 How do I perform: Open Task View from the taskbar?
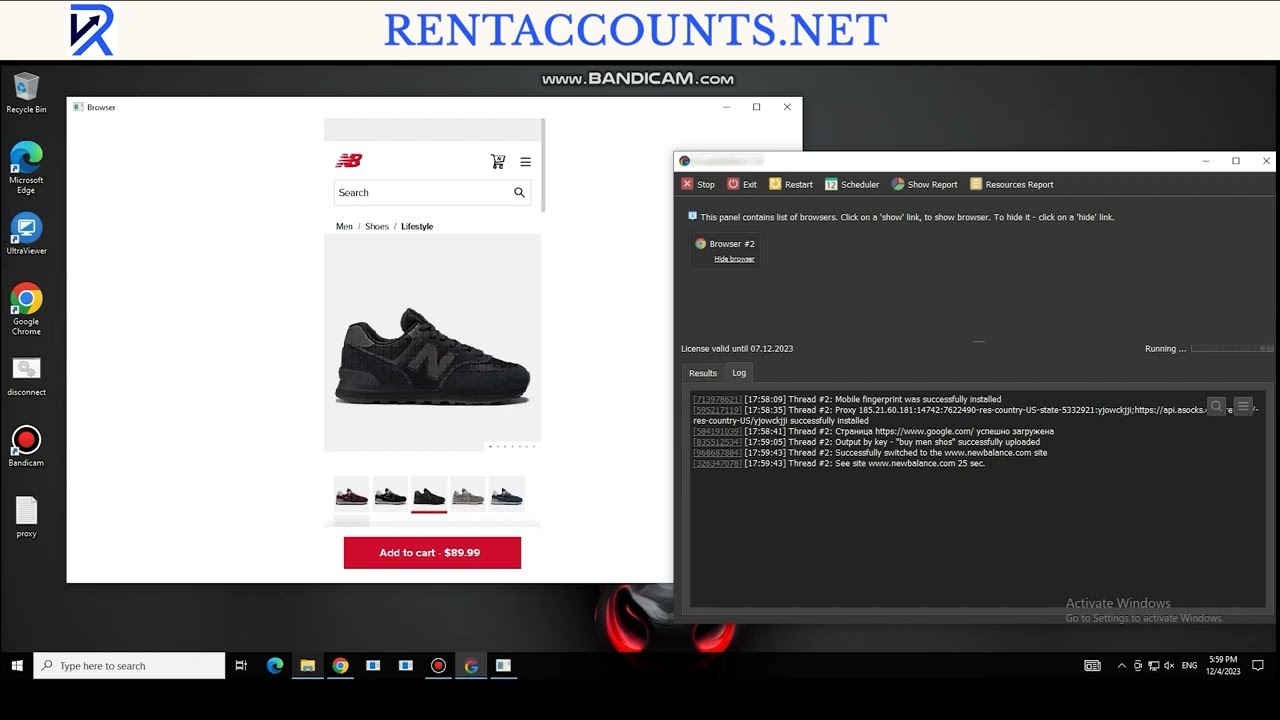241,665
